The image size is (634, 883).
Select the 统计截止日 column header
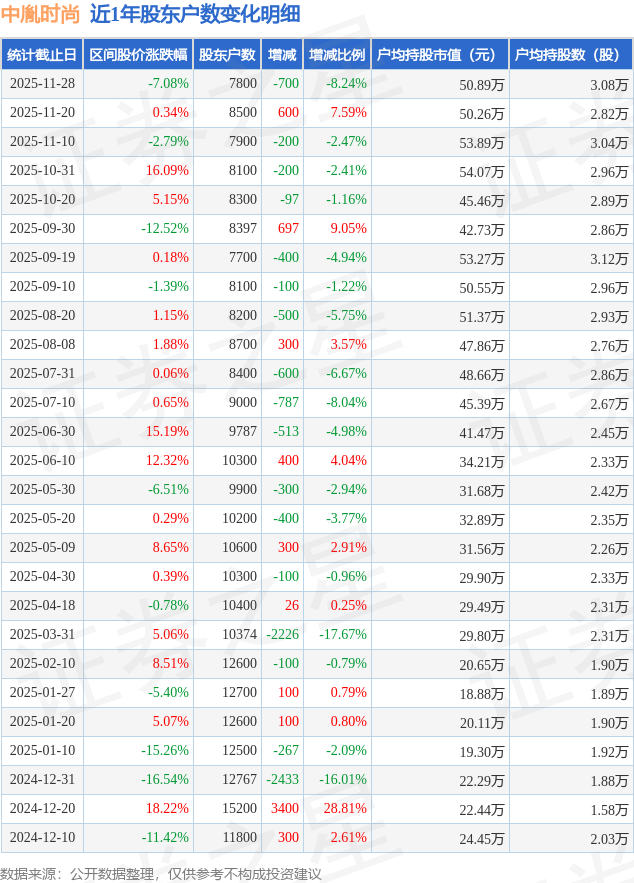pyautogui.click(x=41, y=55)
